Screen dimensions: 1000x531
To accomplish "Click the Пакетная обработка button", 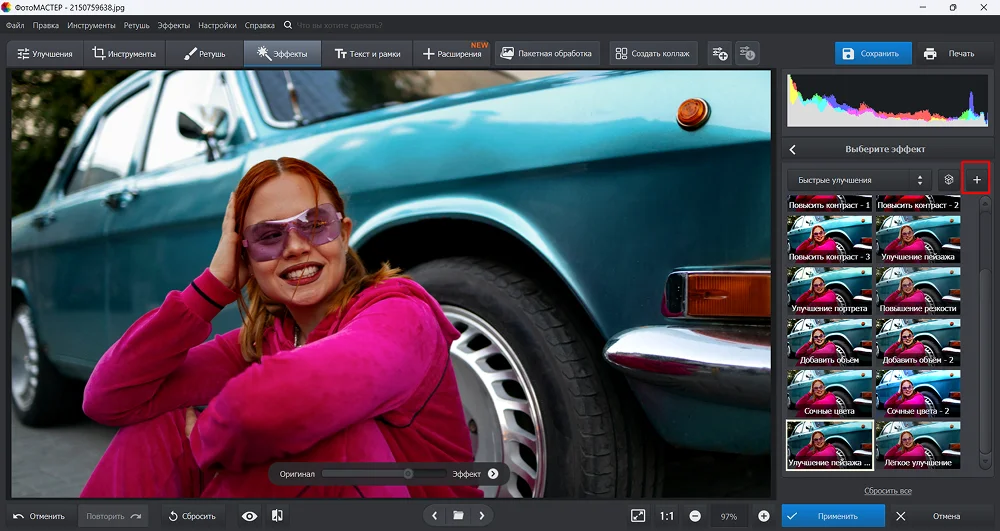I will point(547,54).
